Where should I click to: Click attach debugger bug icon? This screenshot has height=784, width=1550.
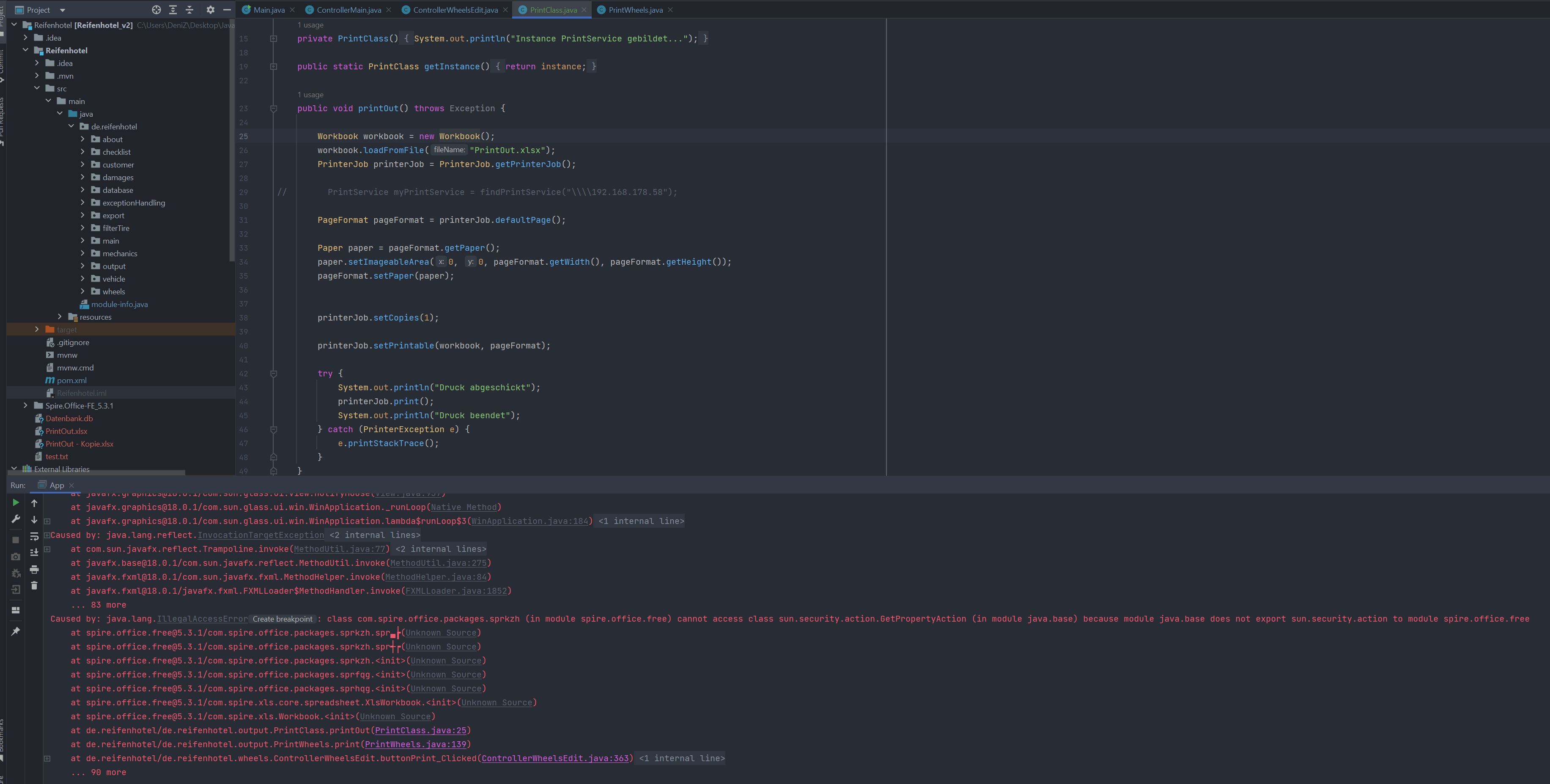coord(16,573)
